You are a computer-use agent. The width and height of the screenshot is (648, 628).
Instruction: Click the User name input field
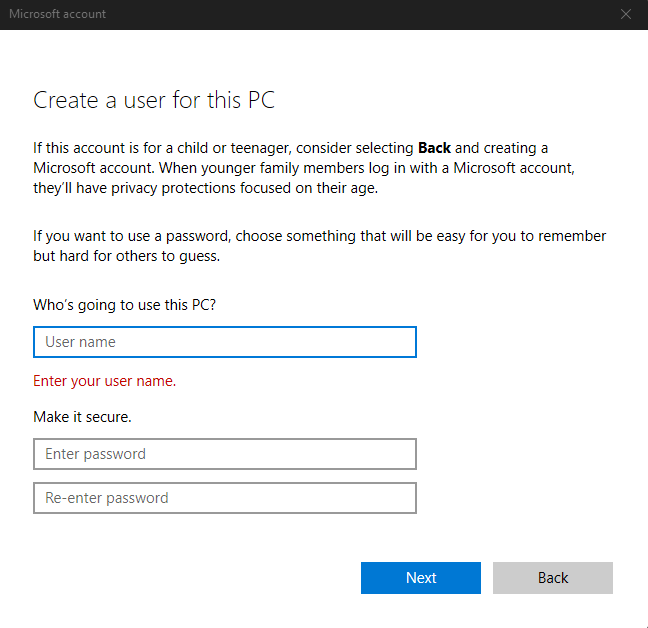pyautogui.click(x=225, y=342)
